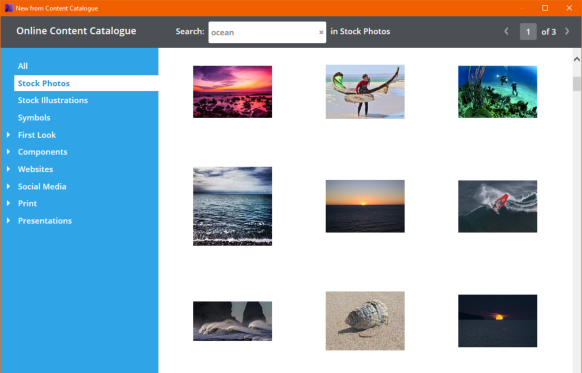Viewport: 582px width, 373px height.
Task: Click the search box containing ocean
Action: tap(267, 32)
